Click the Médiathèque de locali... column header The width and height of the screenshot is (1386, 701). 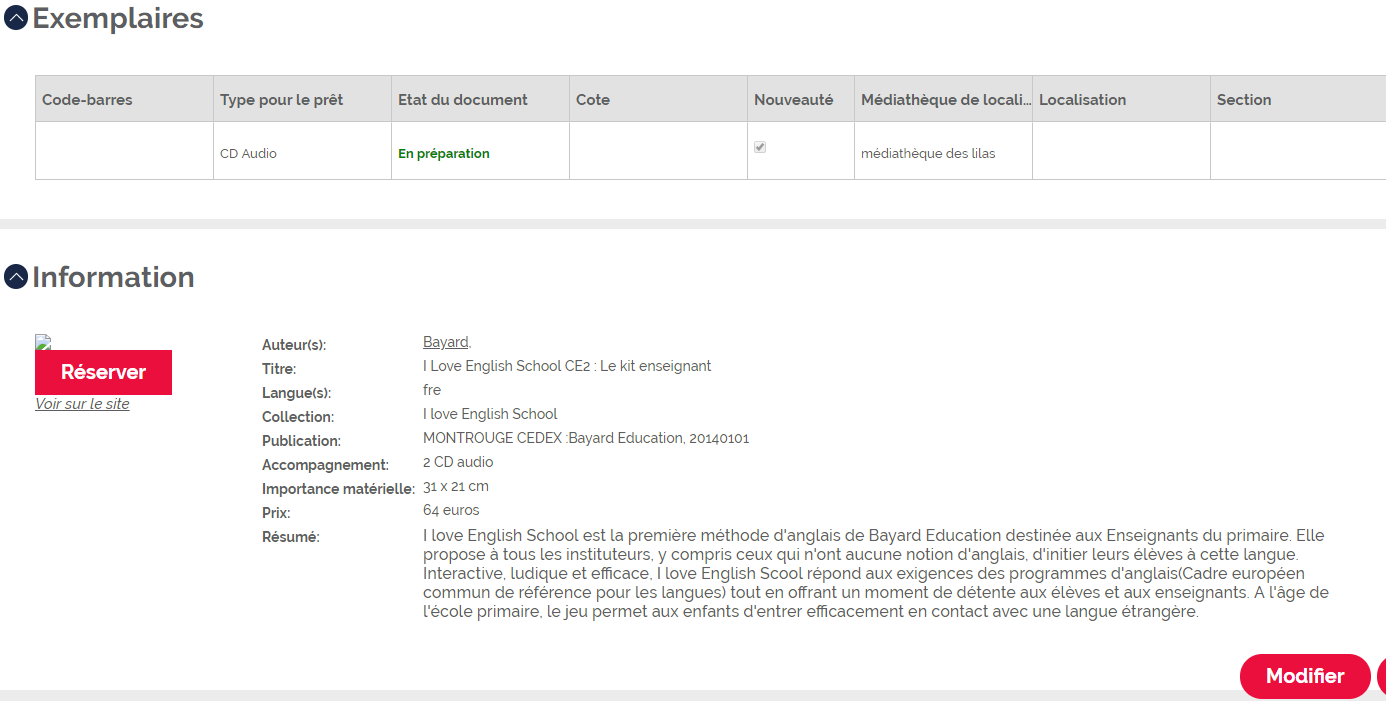[943, 99]
